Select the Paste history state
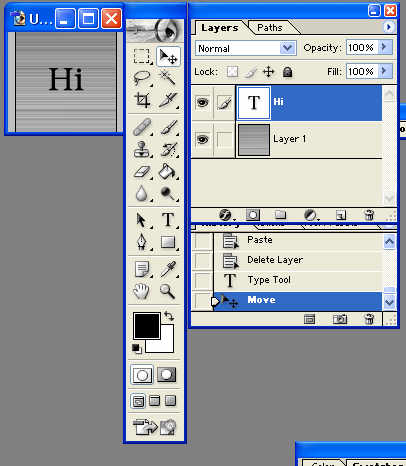This screenshot has height=466, width=406. click(x=297, y=240)
